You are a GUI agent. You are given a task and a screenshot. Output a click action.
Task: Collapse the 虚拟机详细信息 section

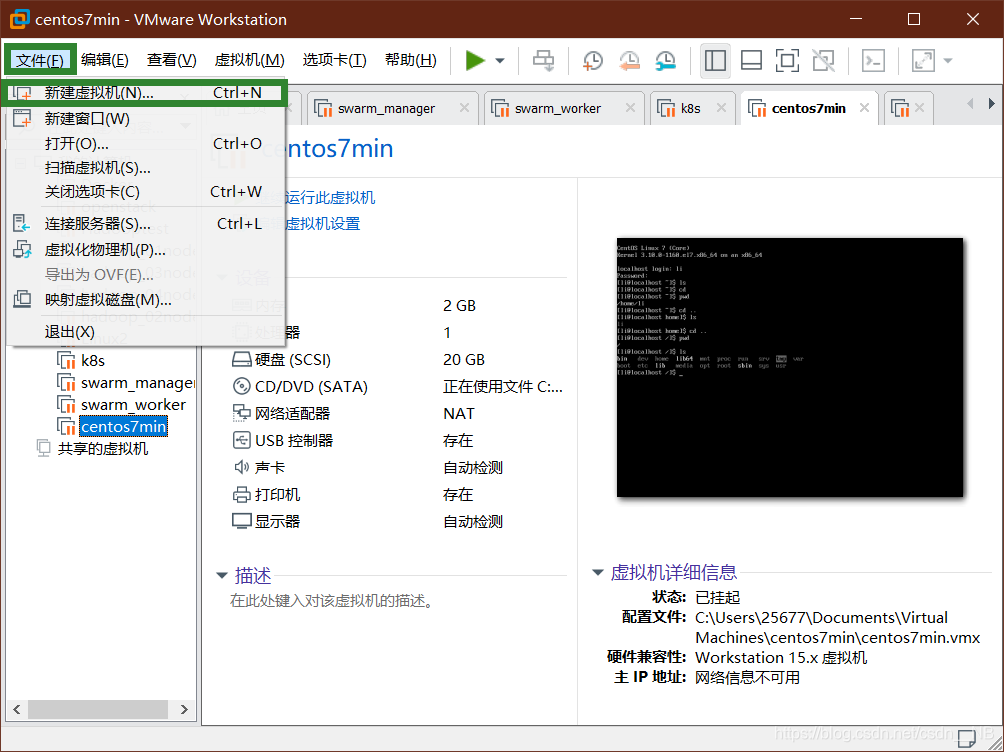598,572
